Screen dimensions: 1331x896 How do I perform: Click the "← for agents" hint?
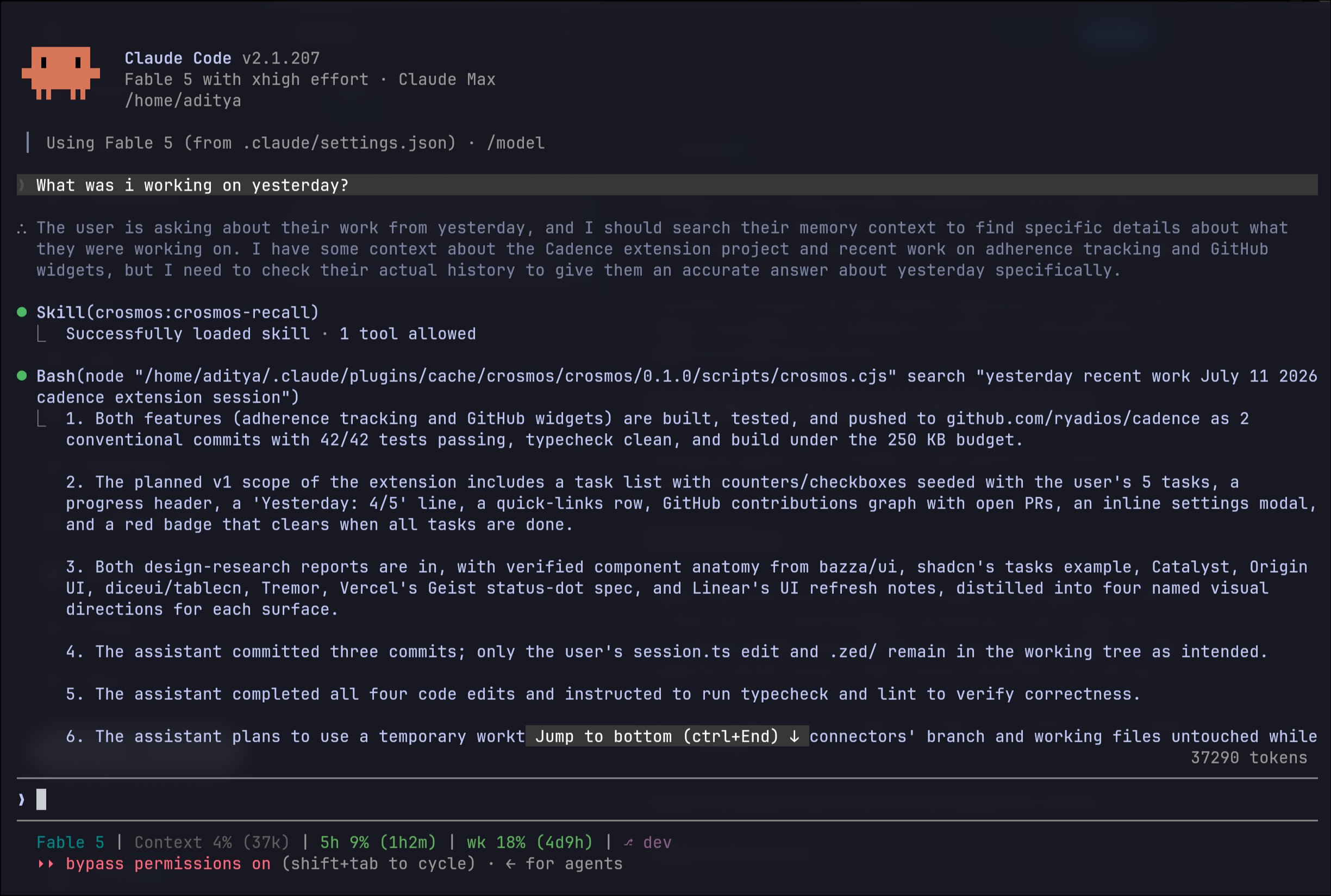click(564, 863)
